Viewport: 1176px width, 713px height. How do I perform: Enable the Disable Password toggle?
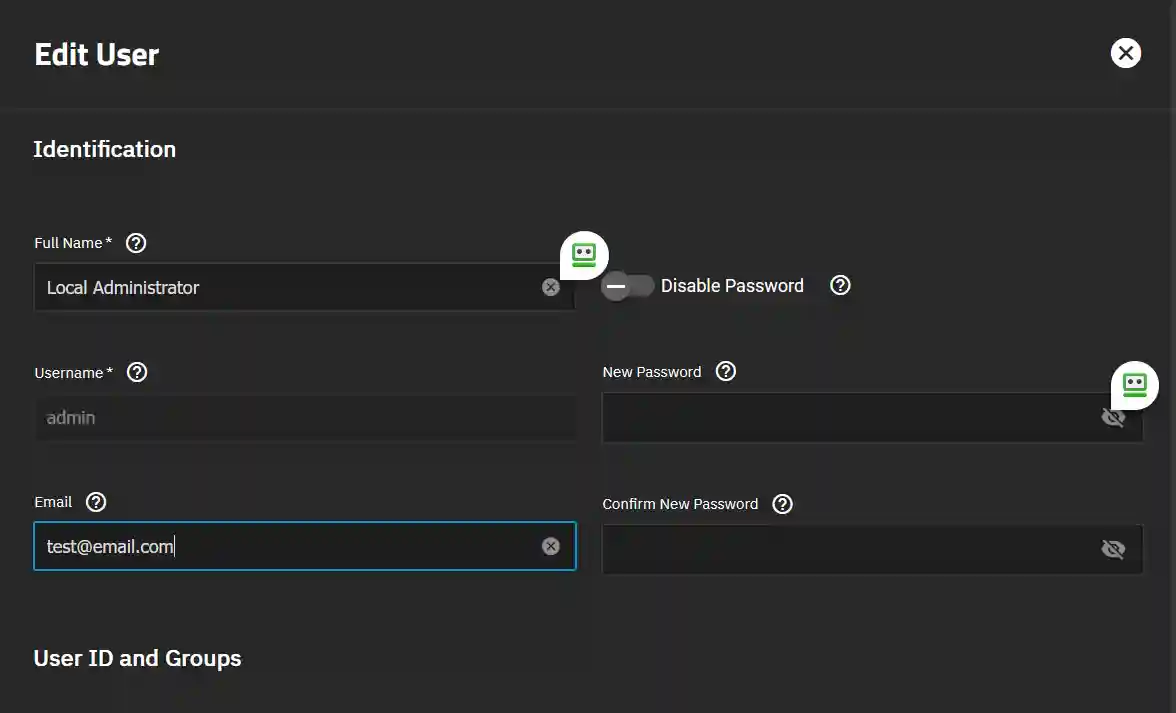628,287
